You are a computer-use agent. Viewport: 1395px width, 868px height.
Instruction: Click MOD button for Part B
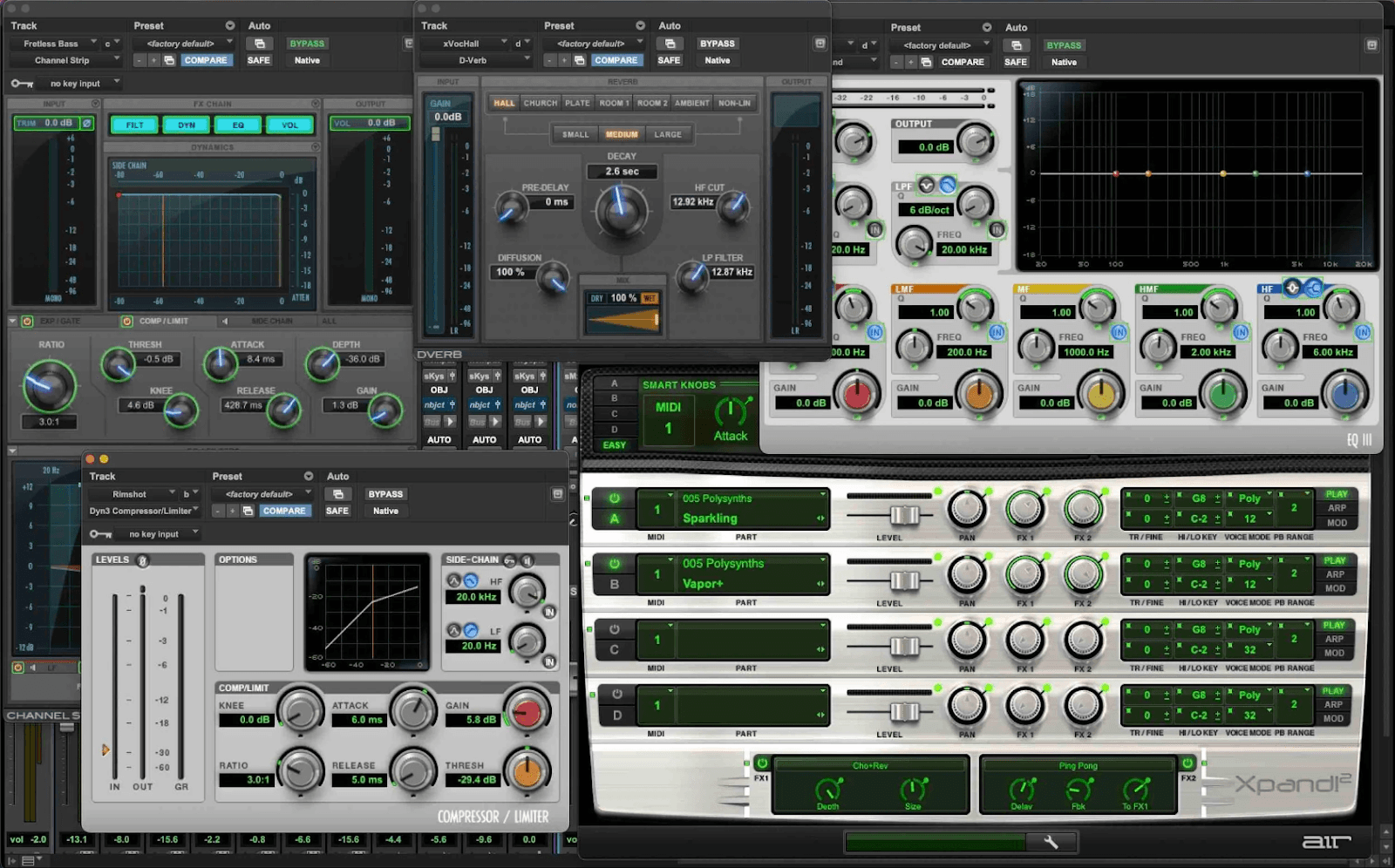(1335, 588)
